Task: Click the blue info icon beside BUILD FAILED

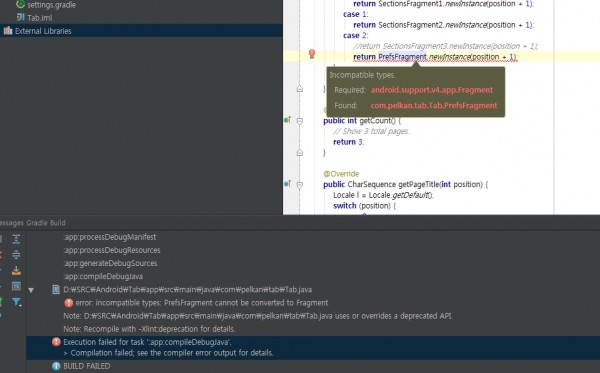Action: (x=56, y=366)
